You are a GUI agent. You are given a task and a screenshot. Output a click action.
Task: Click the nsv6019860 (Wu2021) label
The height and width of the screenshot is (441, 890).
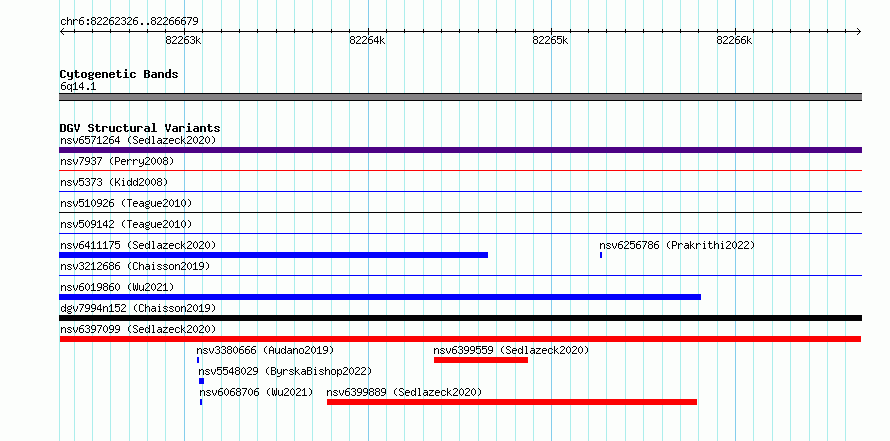point(117,287)
